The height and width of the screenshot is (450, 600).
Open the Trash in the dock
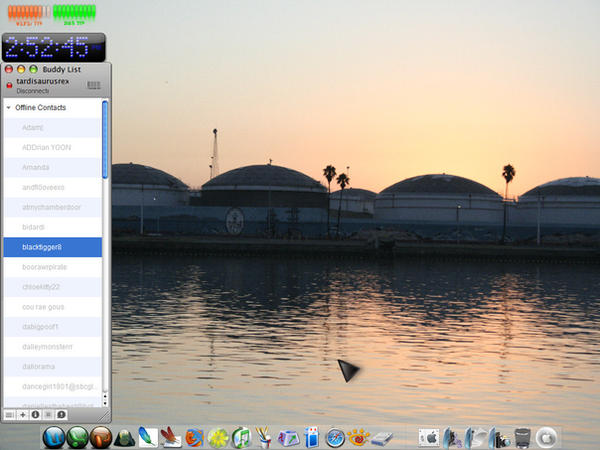pyautogui.click(x=522, y=438)
